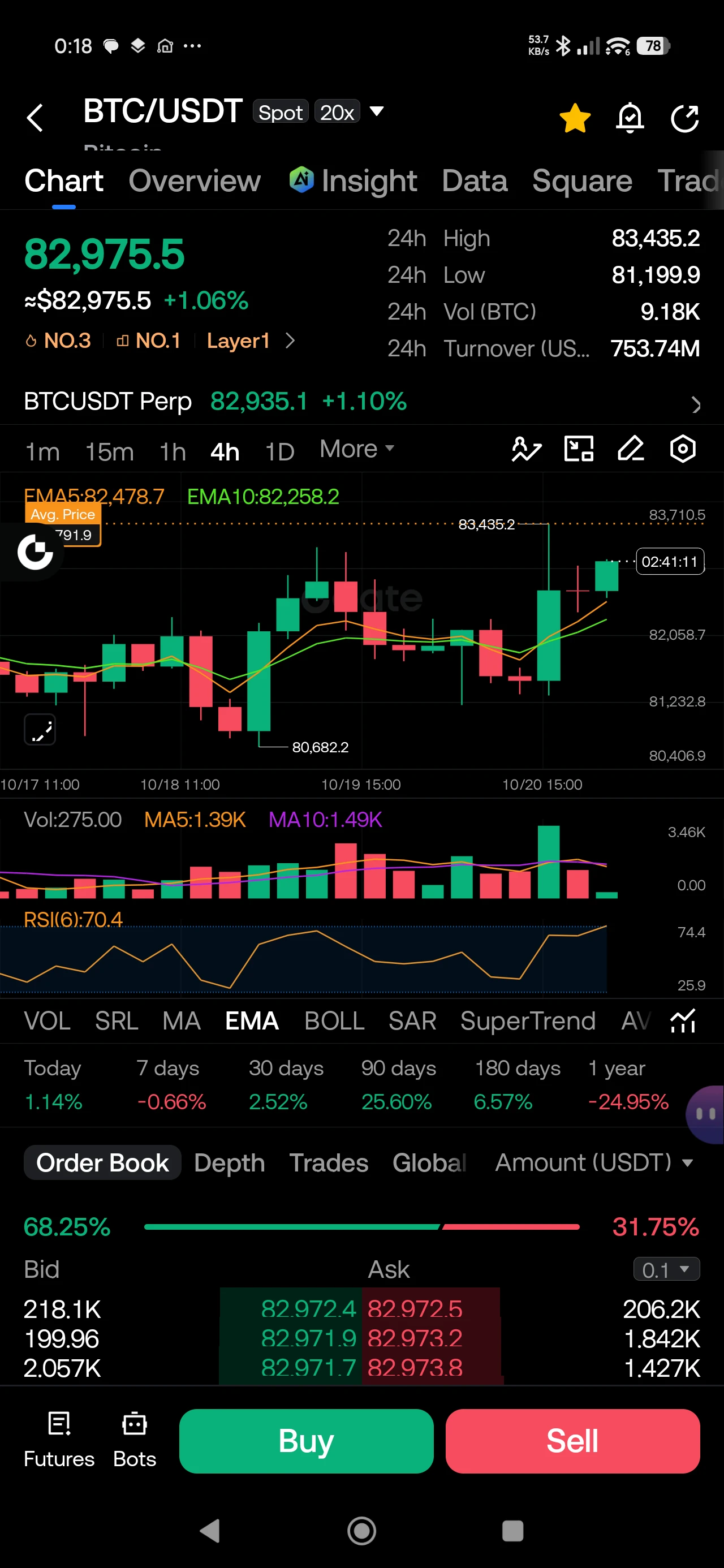This screenshot has height=1568, width=724.
Task: Toggle the SuperTrend indicator
Action: [x=528, y=1021]
